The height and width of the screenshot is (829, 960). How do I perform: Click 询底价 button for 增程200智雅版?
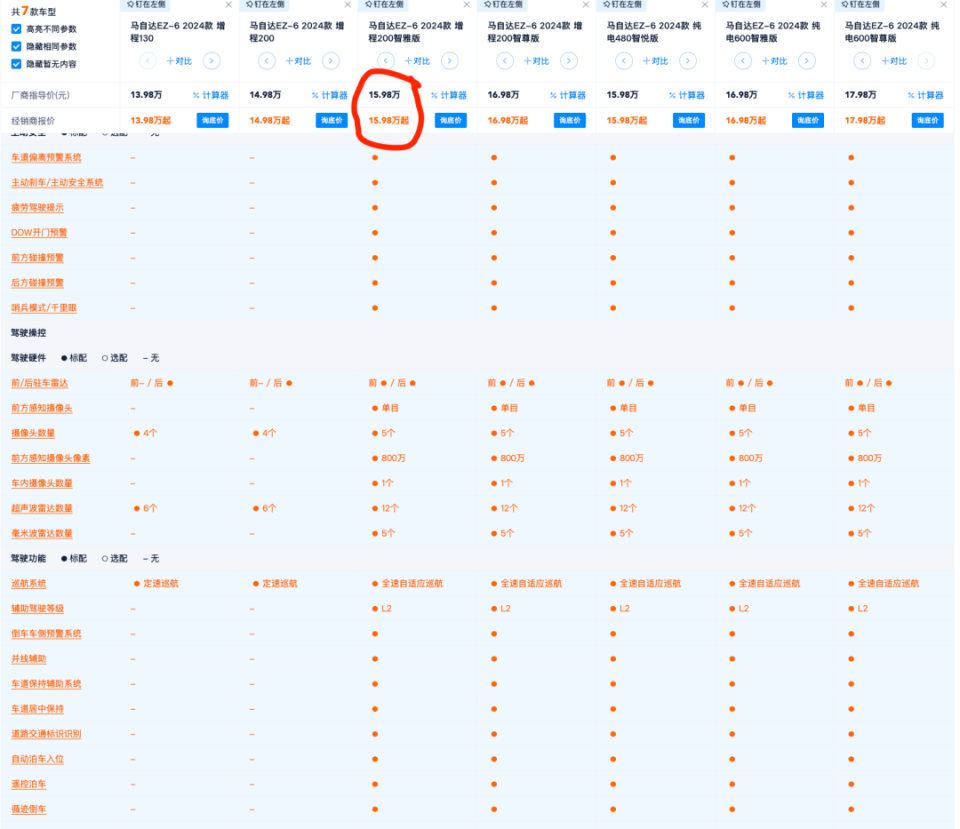pyautogui.click(x=451, y=121)
